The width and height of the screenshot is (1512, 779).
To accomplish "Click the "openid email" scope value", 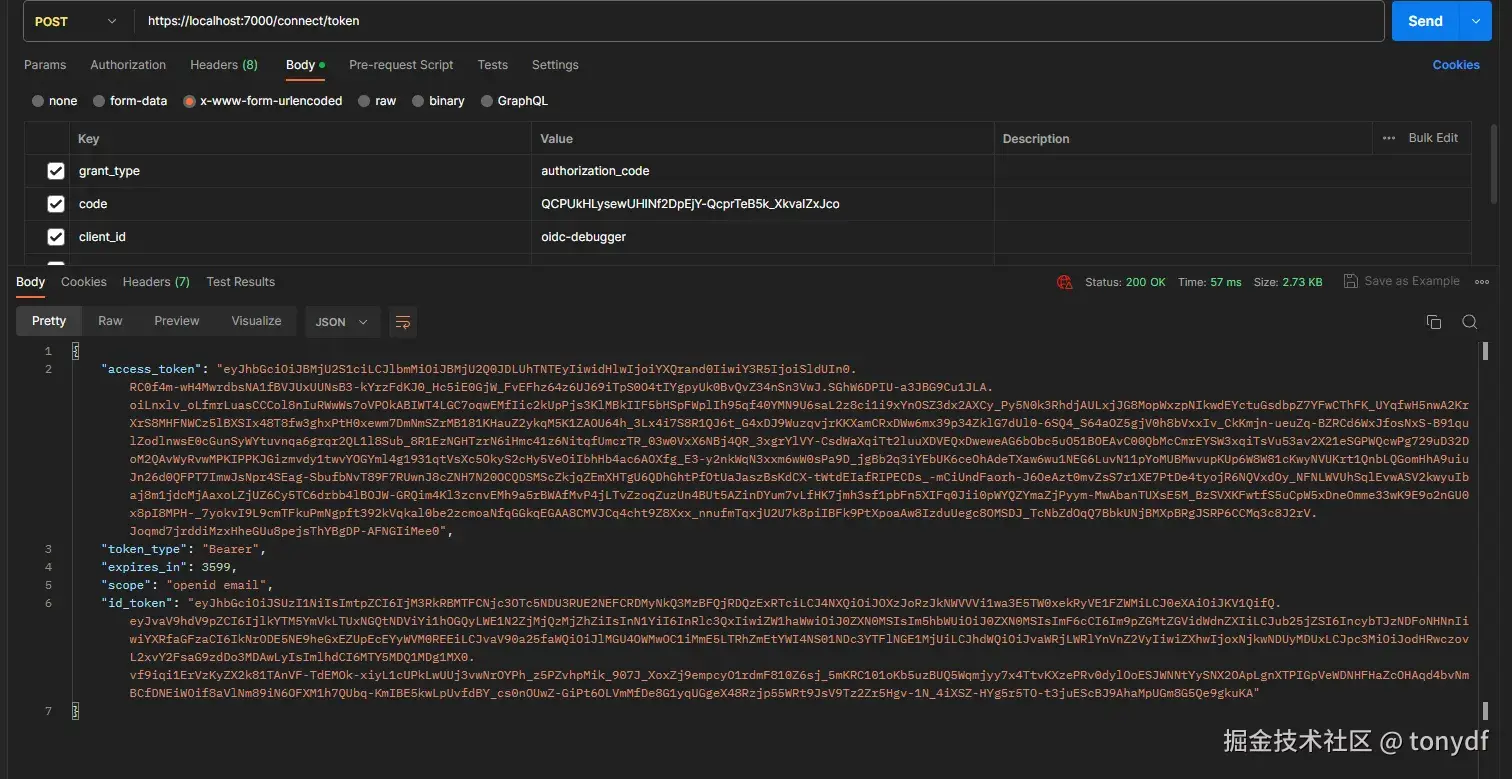I will tap(219, 585).
